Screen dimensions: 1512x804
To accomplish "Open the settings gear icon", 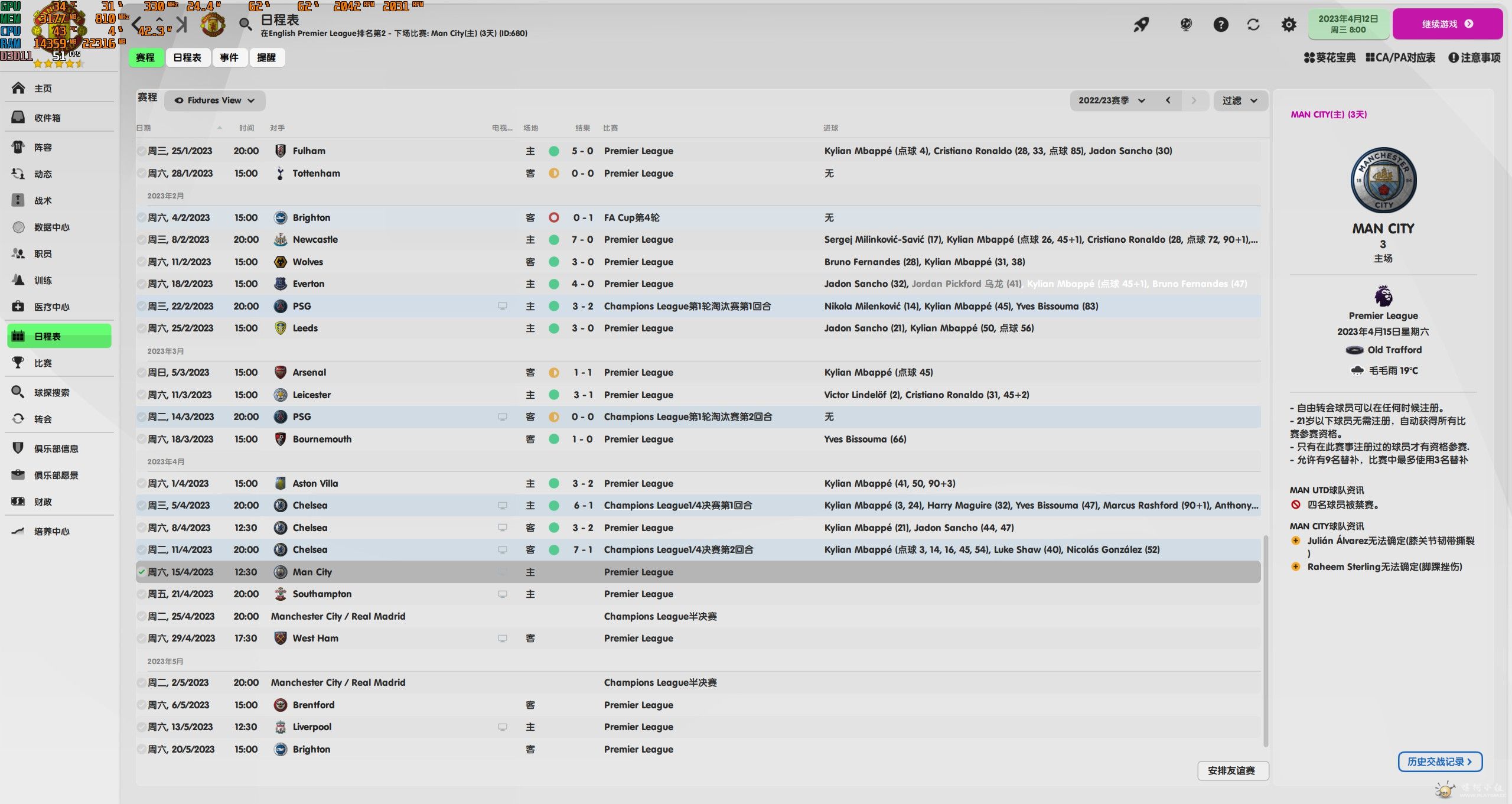I will tap(1288, 24).
